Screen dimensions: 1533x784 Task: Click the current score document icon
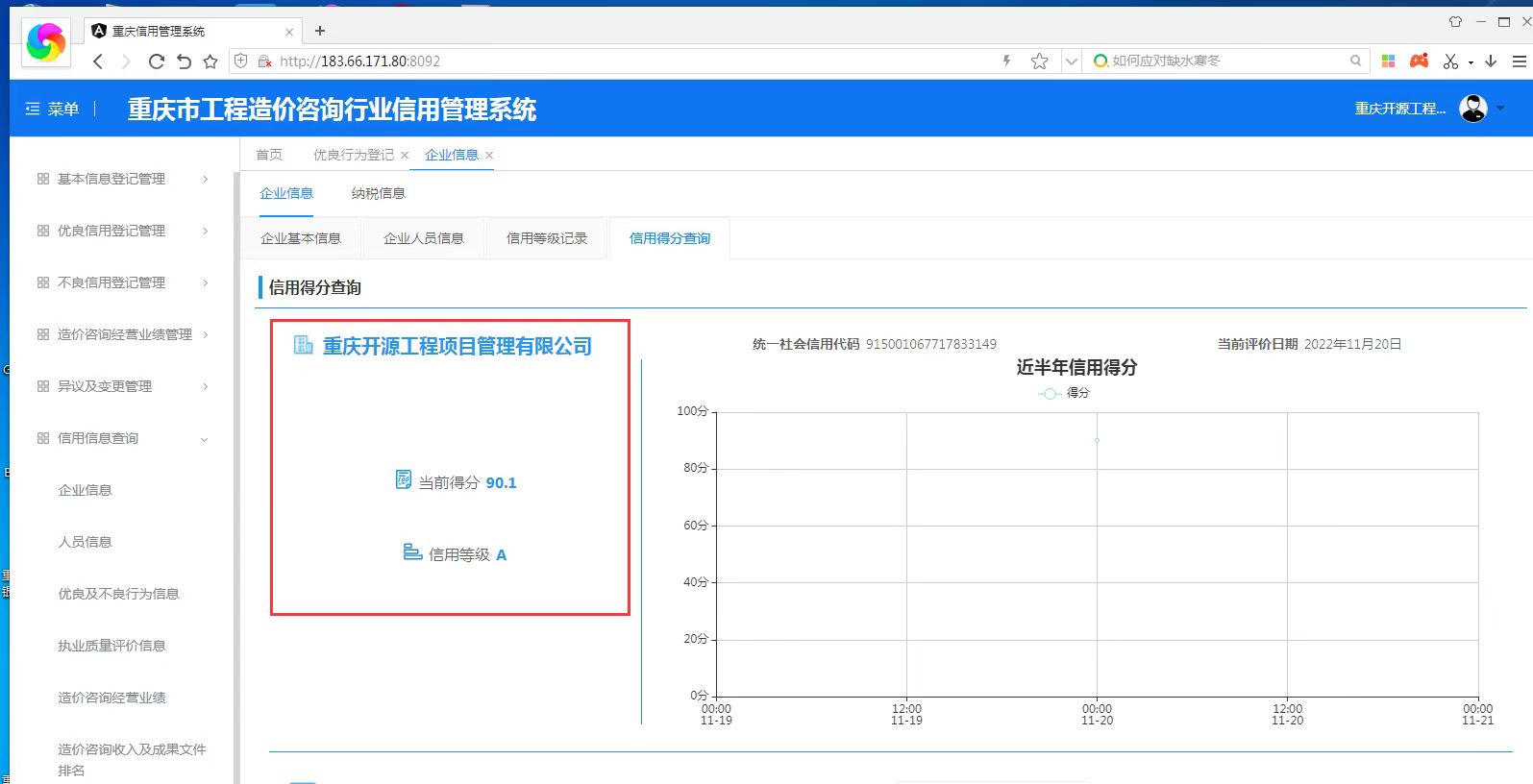tap(404, 479)
